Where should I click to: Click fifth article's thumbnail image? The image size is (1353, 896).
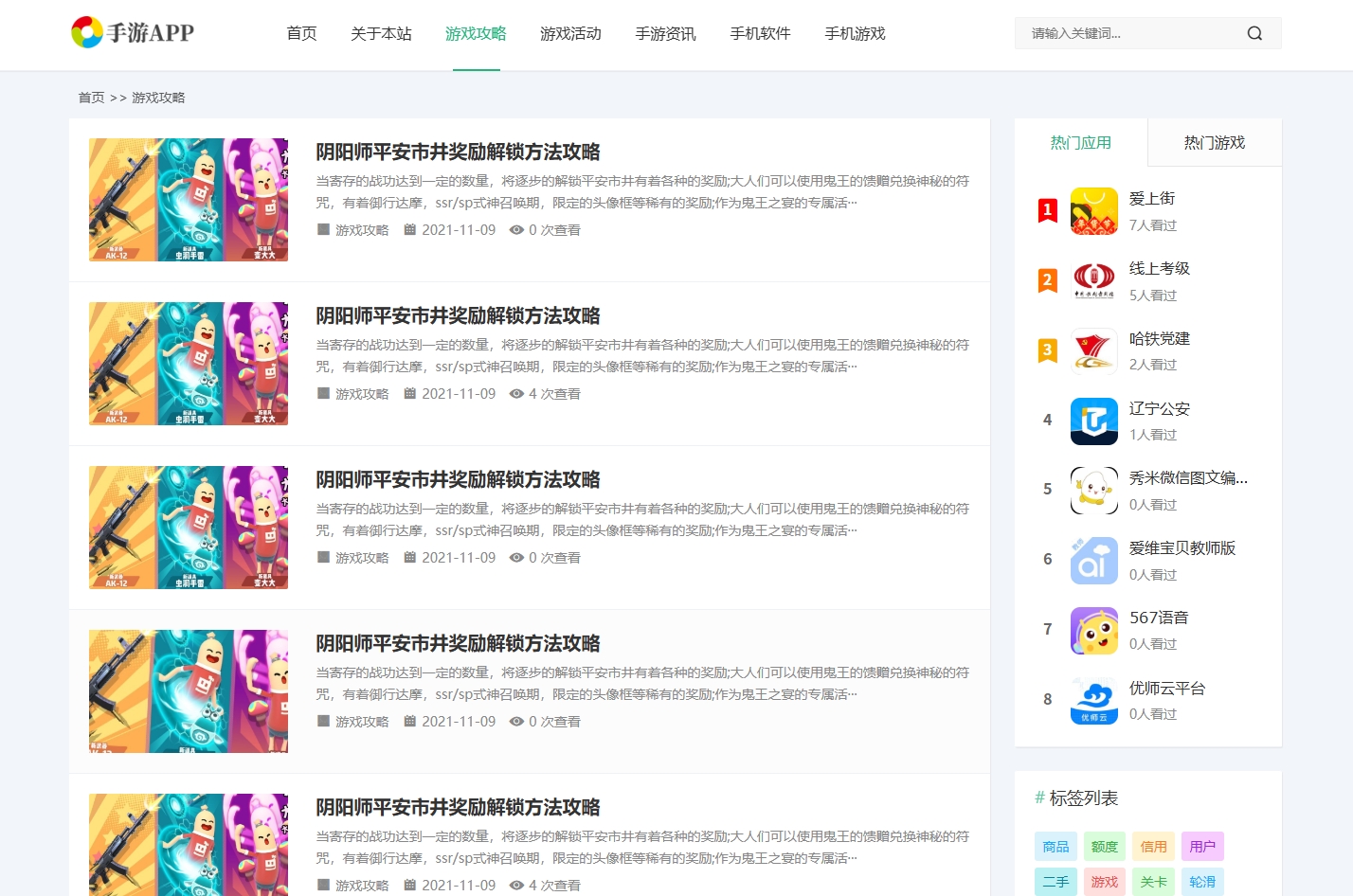(x=189, y=845)
